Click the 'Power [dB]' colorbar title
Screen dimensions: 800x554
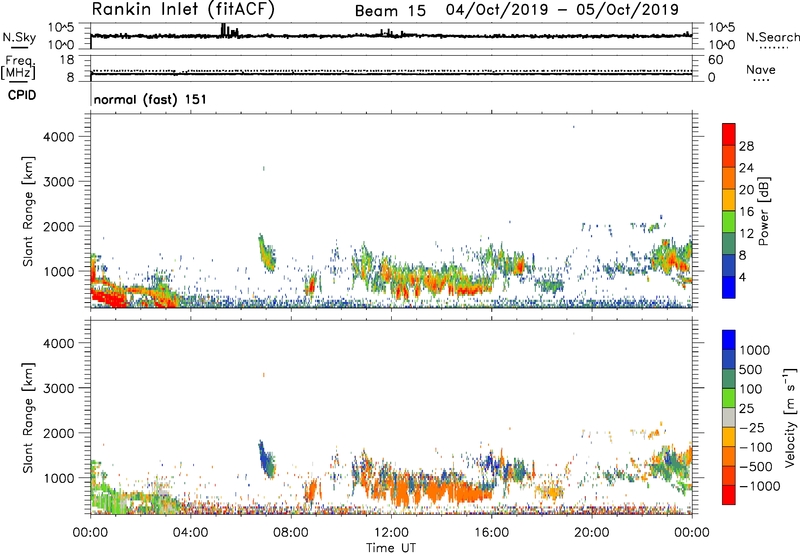pyautogui.click(x=764, y=211)
